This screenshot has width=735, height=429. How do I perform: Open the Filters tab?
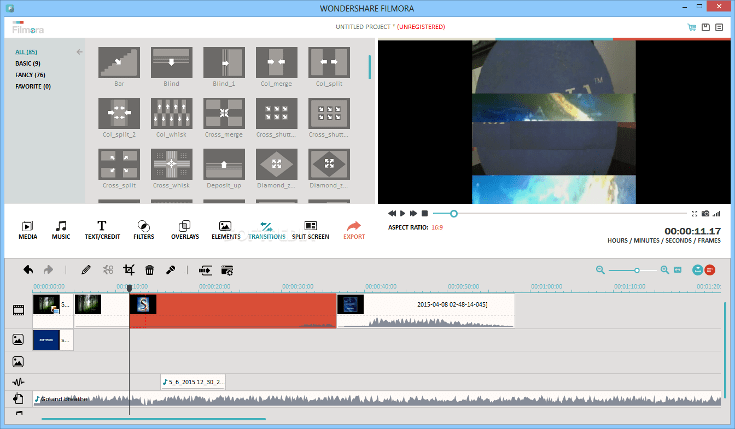click(143, 230)
